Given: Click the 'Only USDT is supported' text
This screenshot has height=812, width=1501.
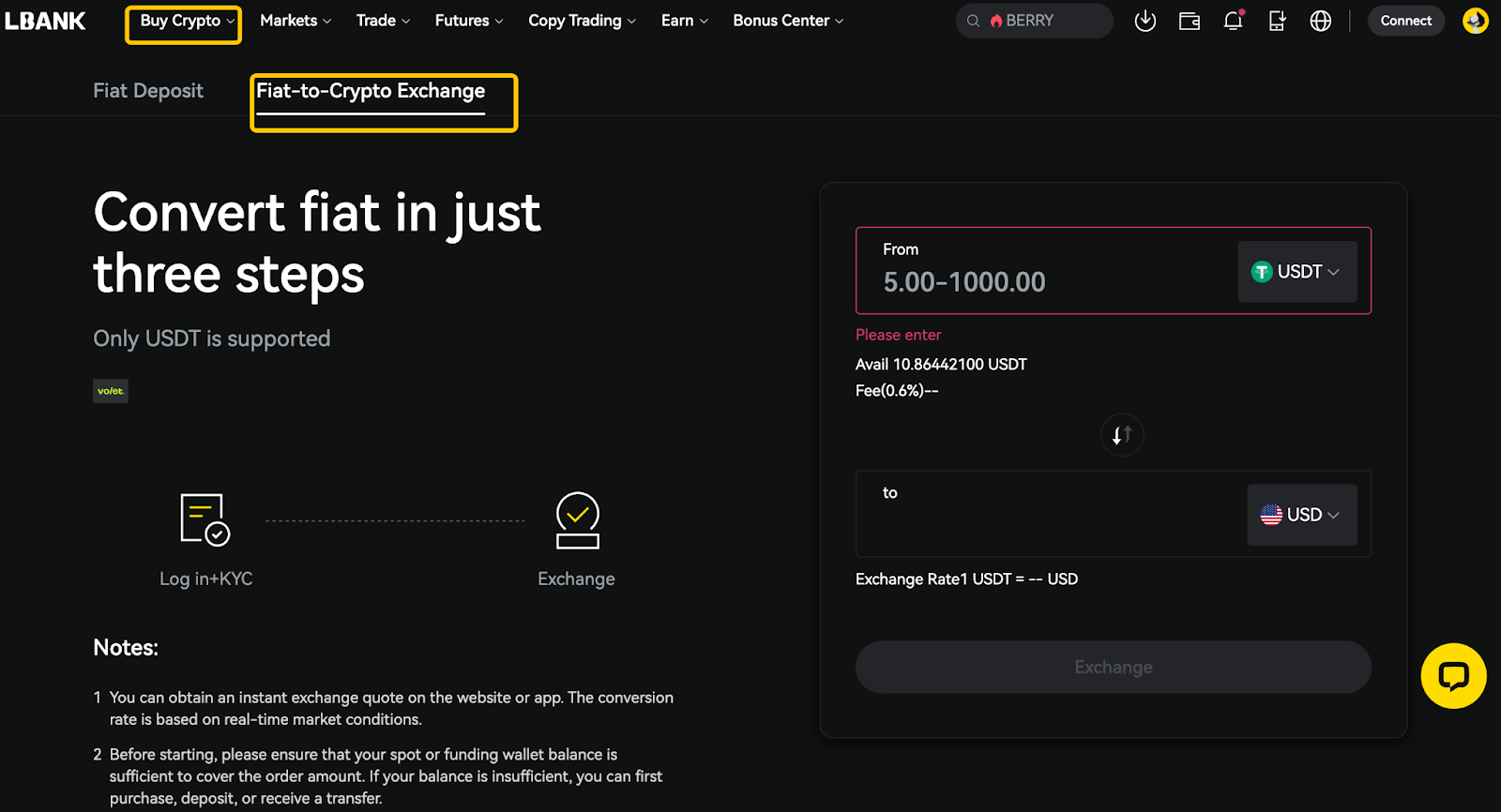Looking at the screenshot, I should [212, 338].
